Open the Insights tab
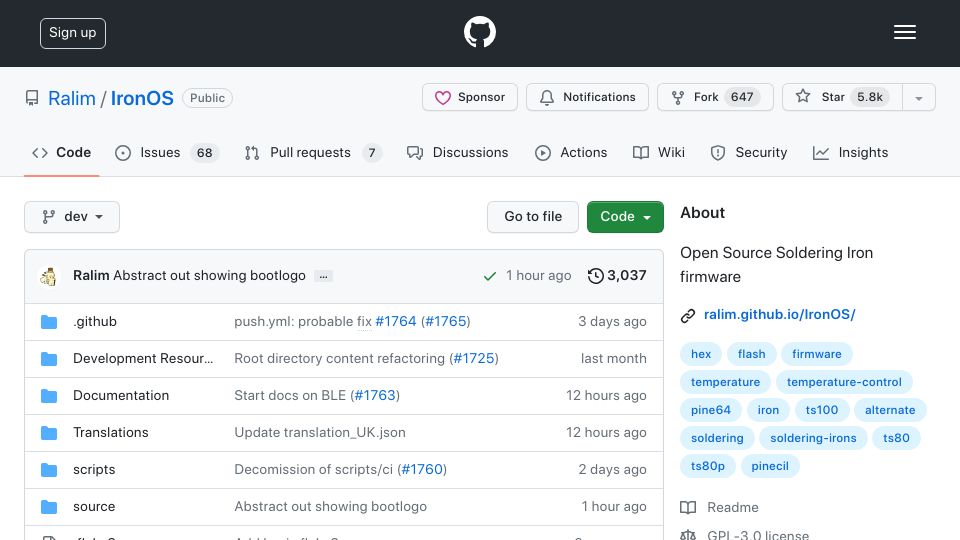The image size is (960, 540). 850,152
